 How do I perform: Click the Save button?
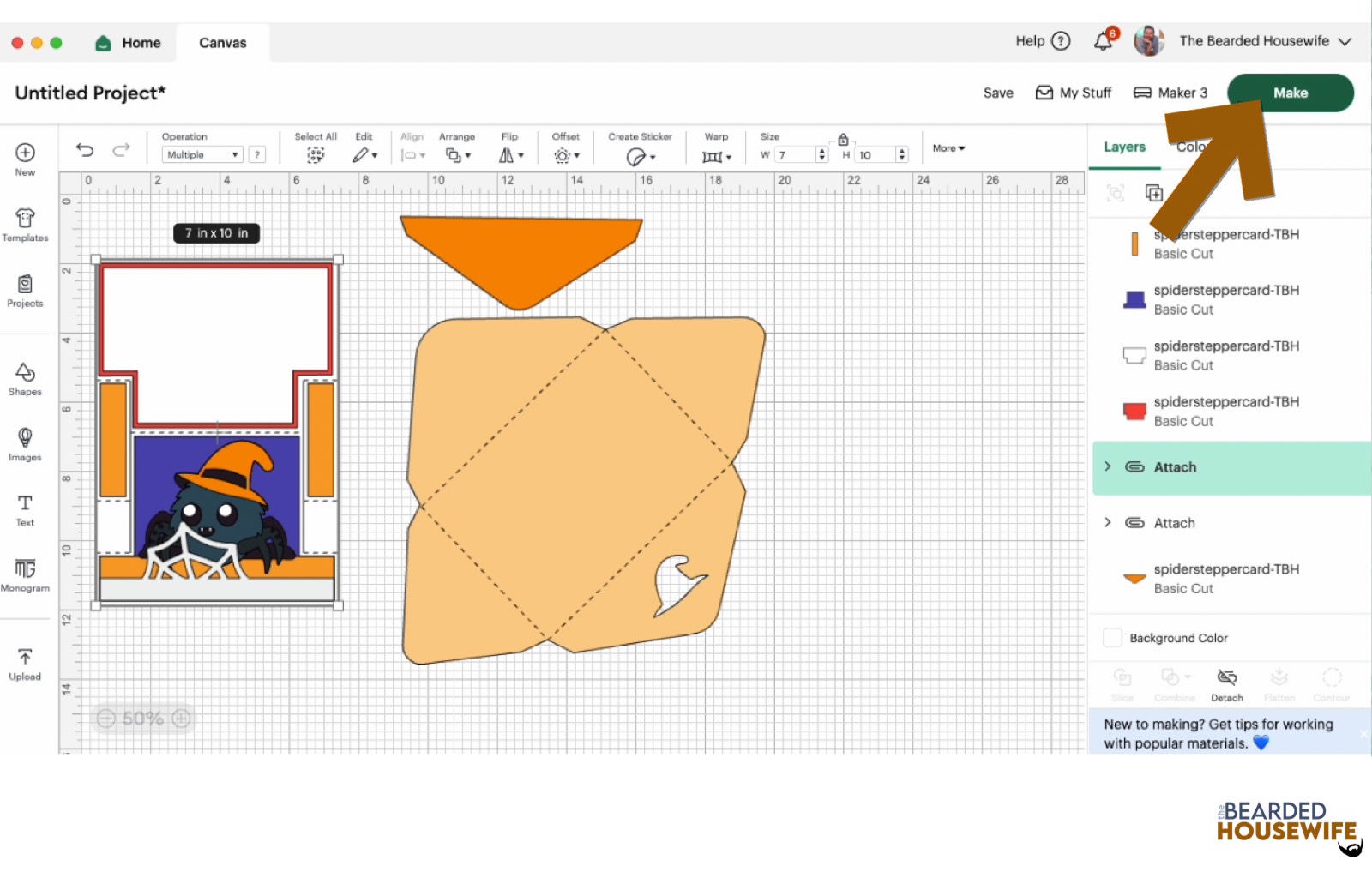point(998,93)
